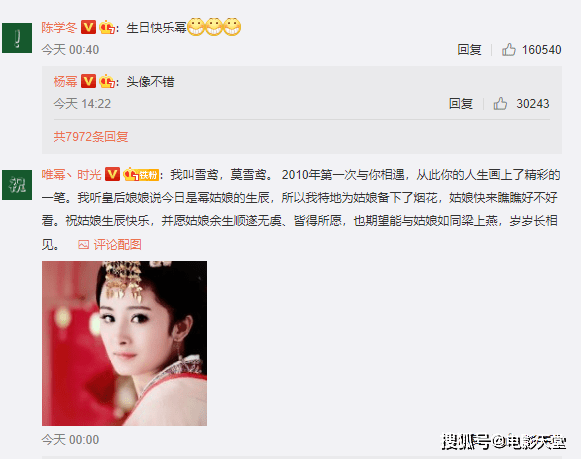This screenshot has height=459, width=581.
Task: Click 唯幂、时光's verified V badge
Action: [x=112, y=174]
